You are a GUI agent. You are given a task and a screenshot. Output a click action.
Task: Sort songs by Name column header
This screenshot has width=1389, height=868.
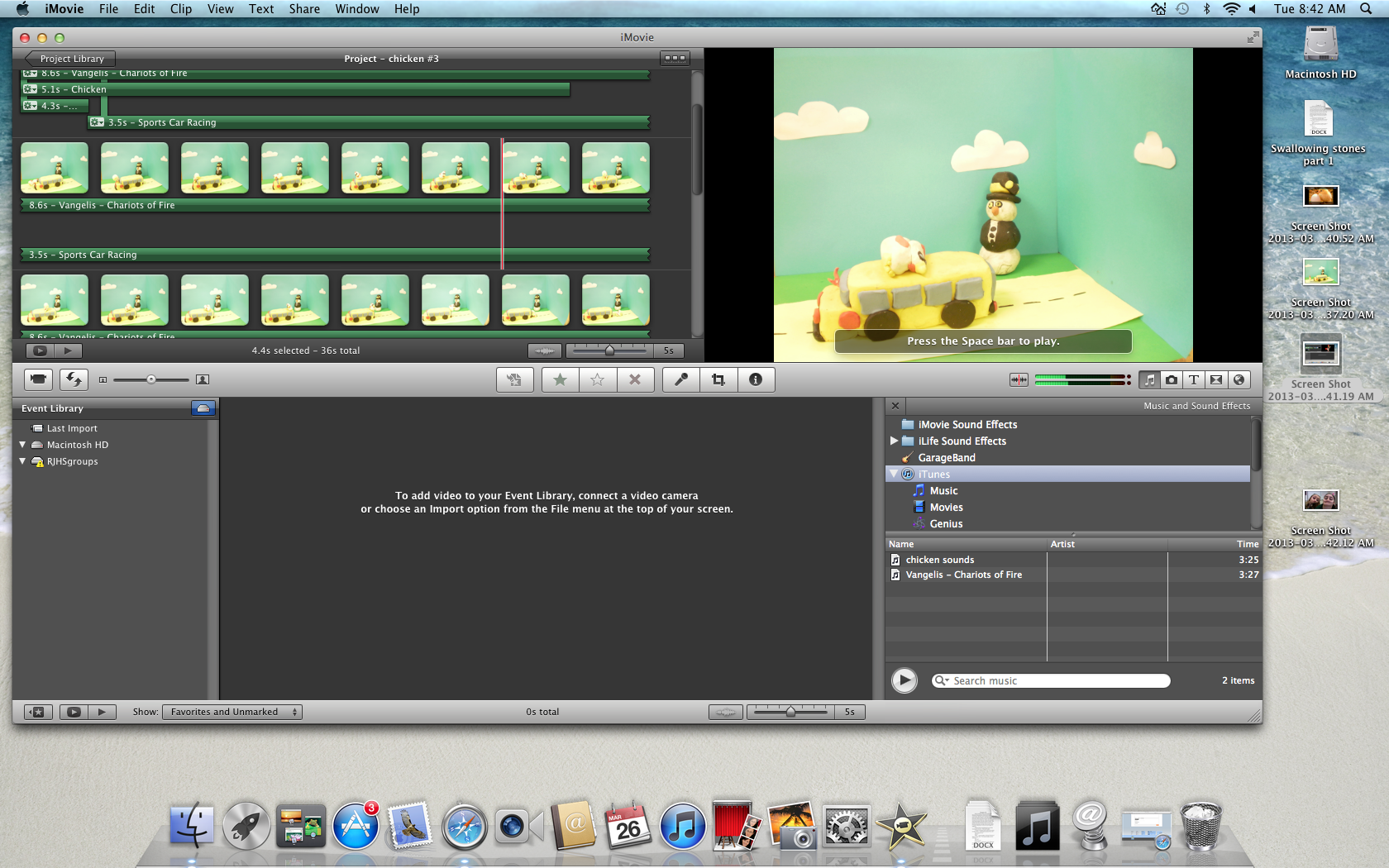(966, 544)
